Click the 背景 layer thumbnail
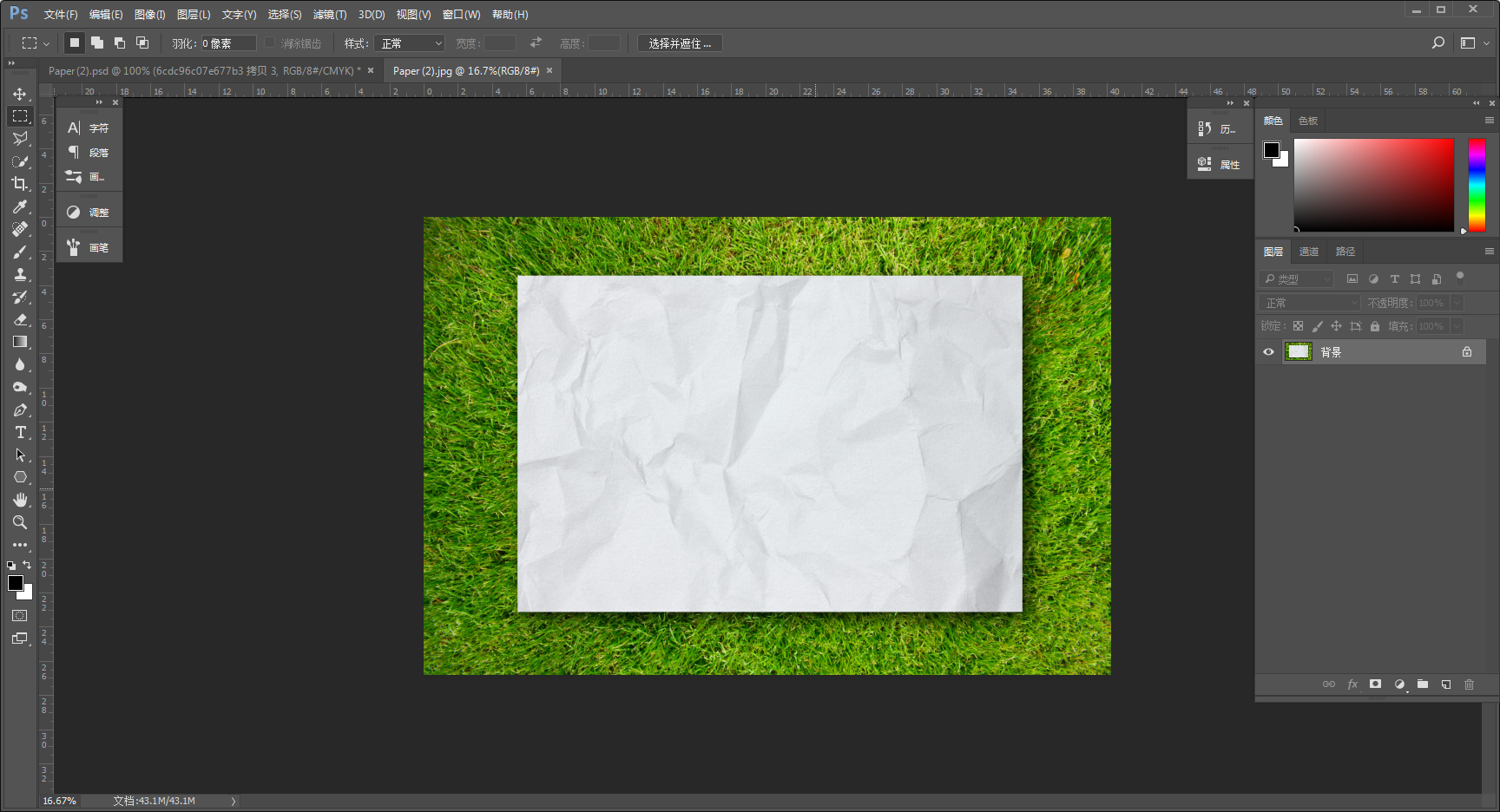 1299,351
